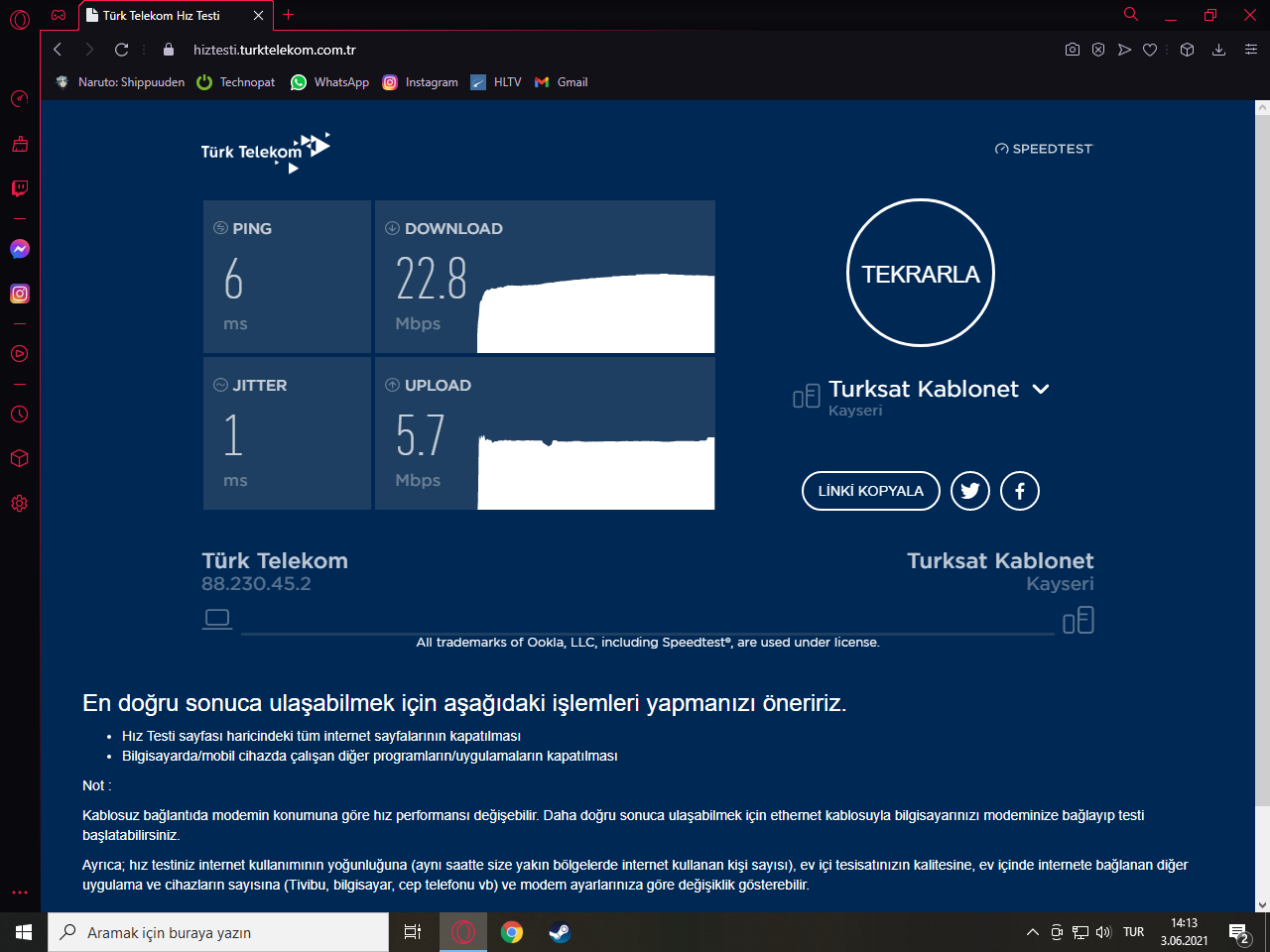Click the SPEEDTEST label
The width and height of the screenshot is (1270, 952).
click(x=1044, y=149)
